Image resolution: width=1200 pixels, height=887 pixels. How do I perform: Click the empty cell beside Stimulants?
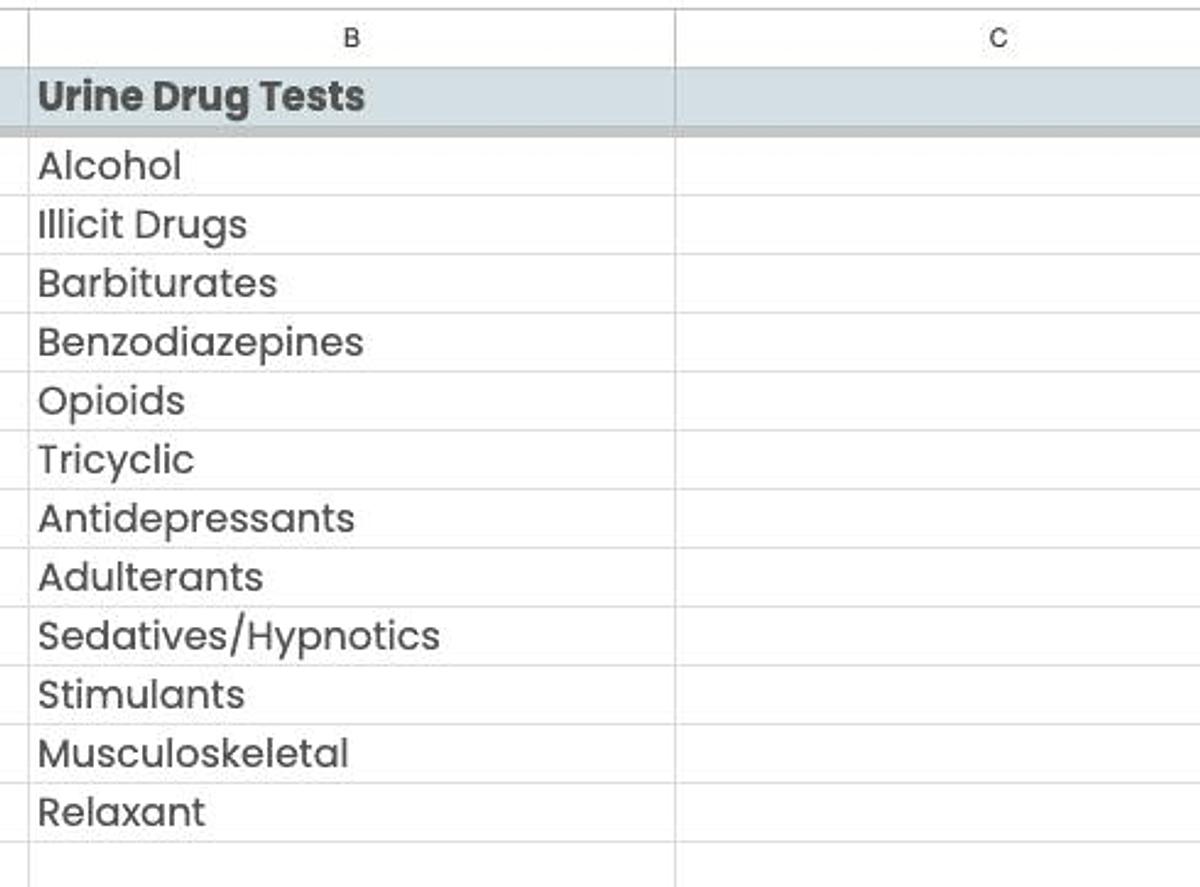tap(940, 694)
